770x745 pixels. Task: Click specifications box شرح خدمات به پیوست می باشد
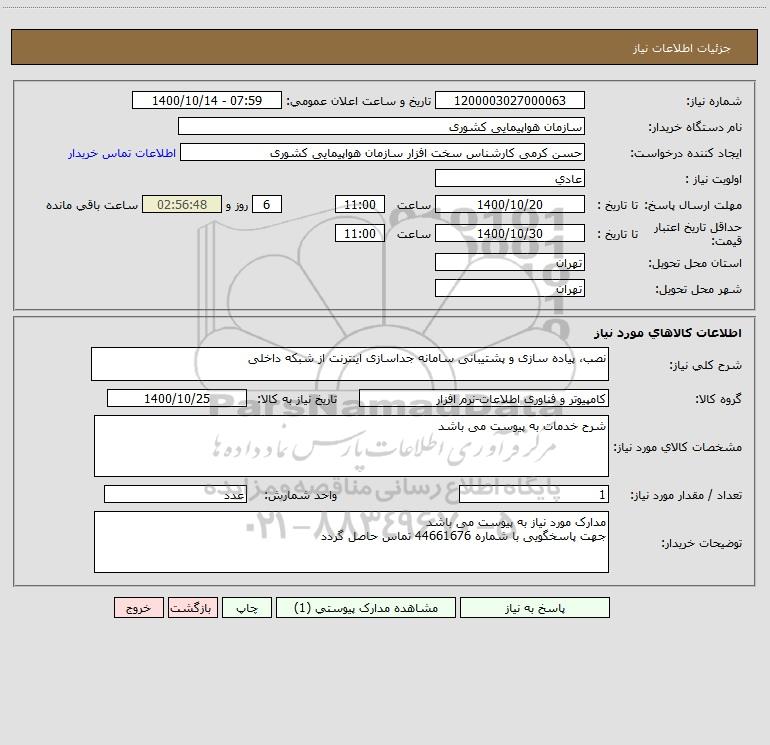tap(351, 446)
